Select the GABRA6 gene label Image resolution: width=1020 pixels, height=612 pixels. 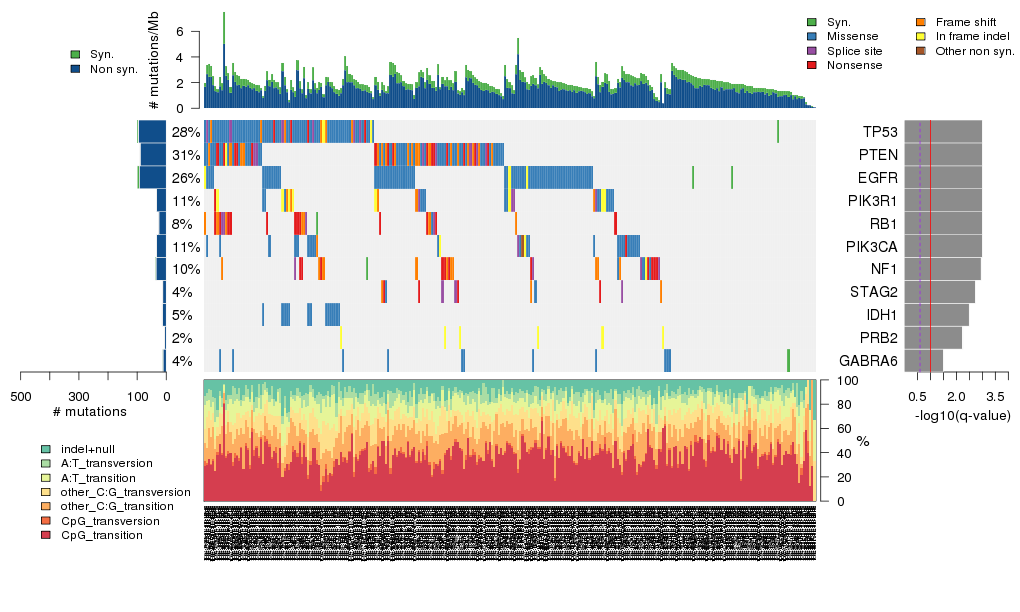coord(868,361)
